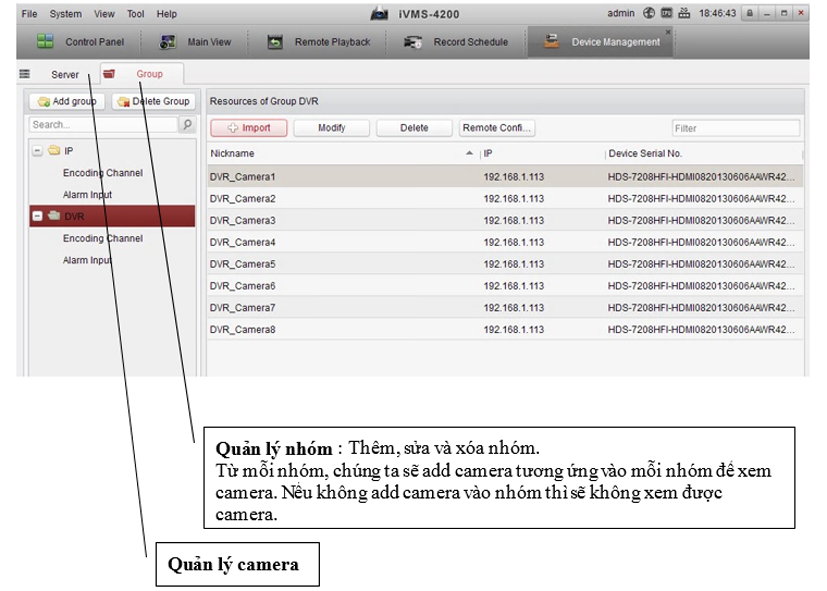Click the search magnifier icon
This screenshot has width=827, height=591.
pyautogui.click(x=187, y=125)
